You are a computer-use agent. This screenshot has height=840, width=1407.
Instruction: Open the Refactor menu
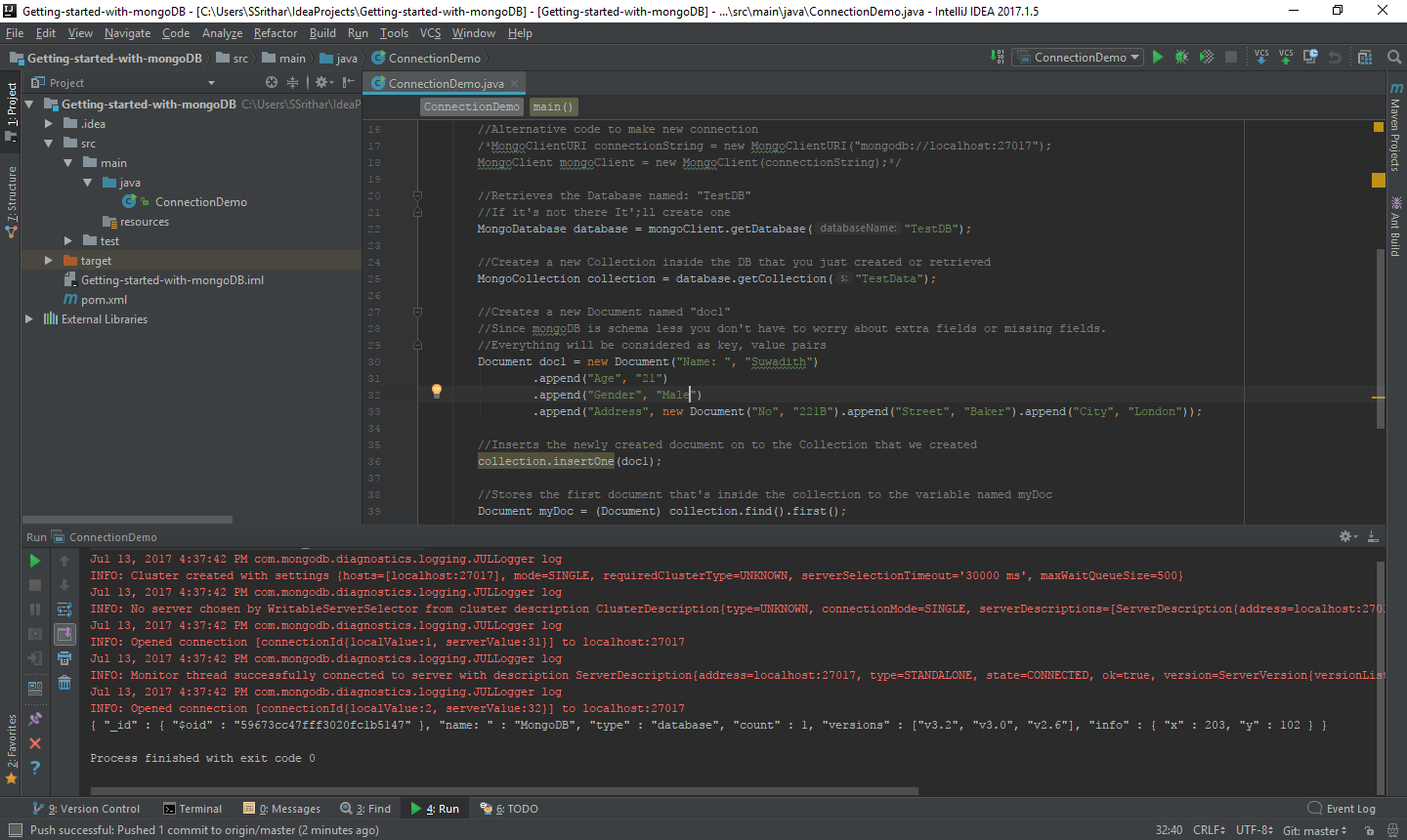(x=276, y=33)
